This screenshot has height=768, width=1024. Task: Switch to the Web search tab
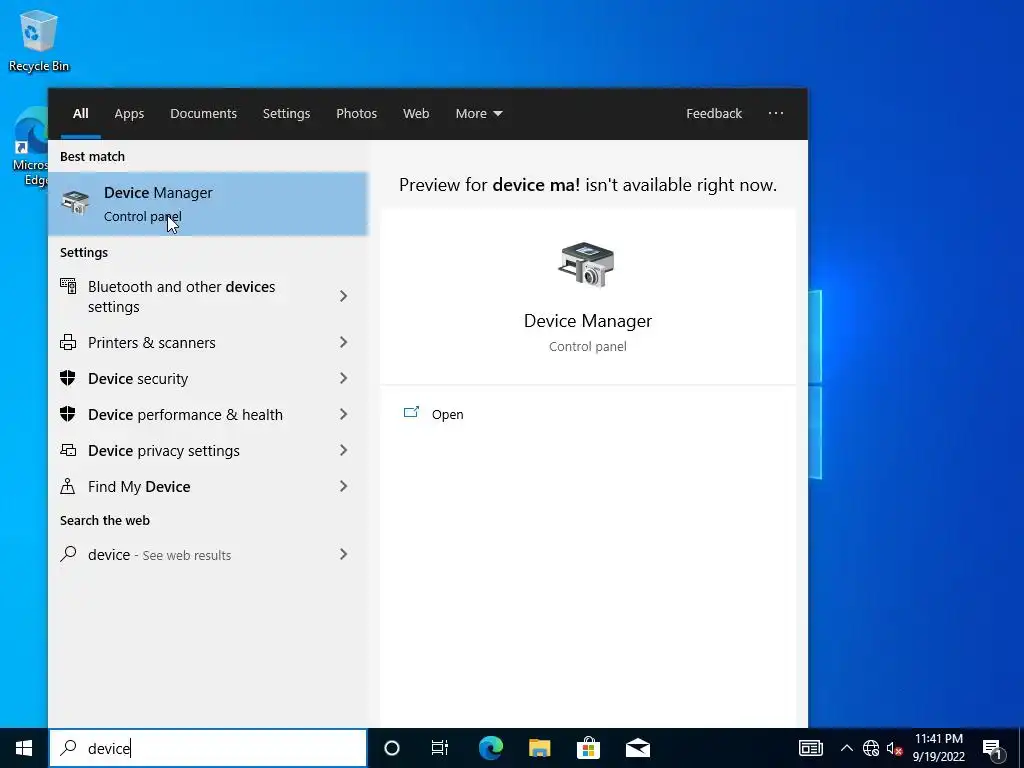(416, 114)
